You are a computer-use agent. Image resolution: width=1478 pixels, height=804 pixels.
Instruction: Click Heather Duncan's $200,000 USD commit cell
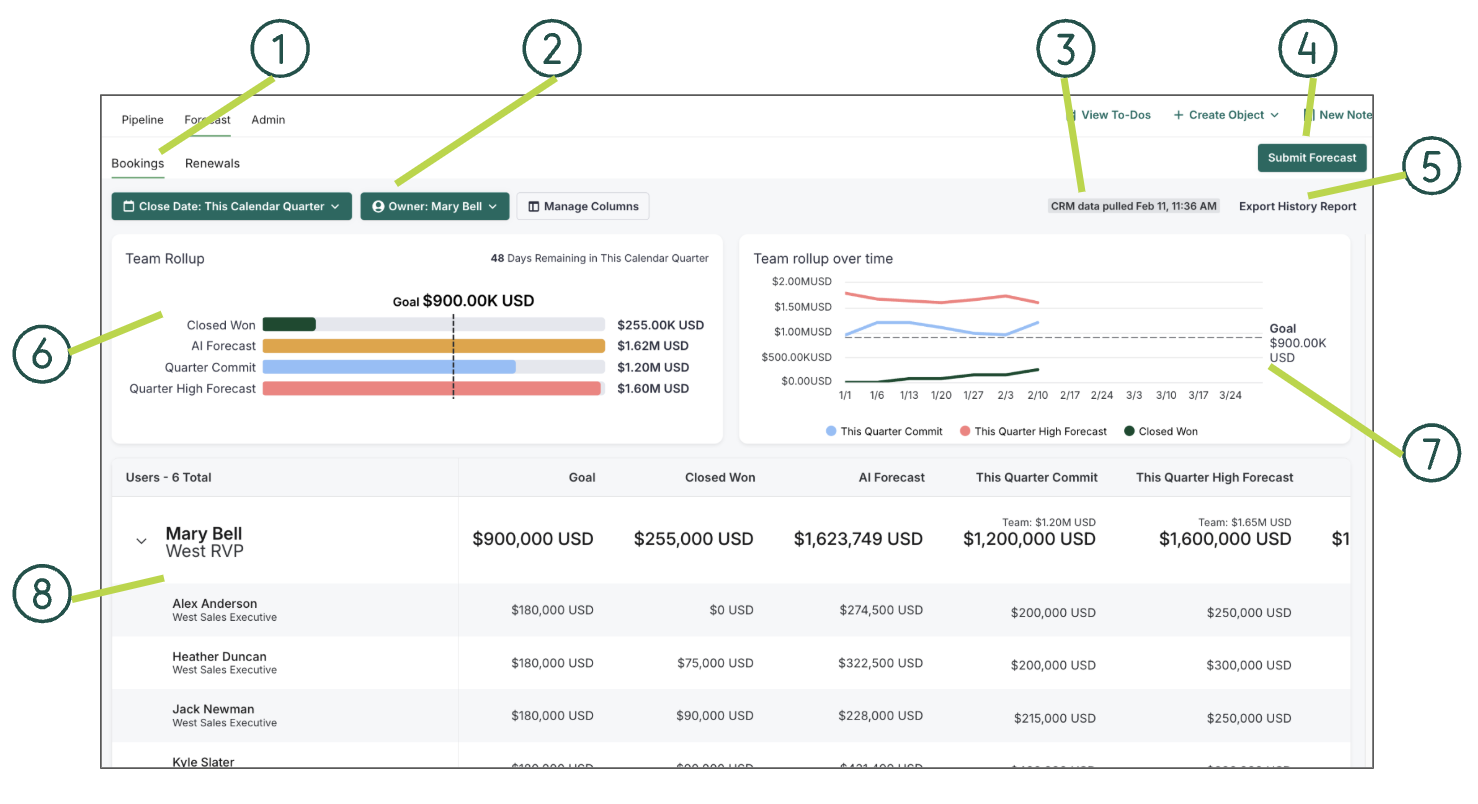(x=1053, y=665)
